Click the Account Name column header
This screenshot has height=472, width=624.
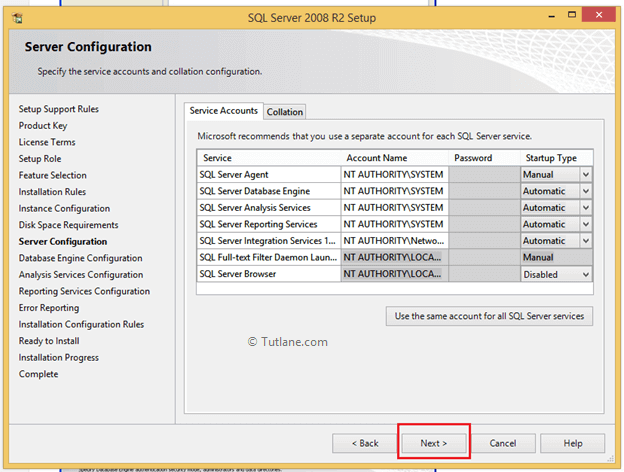tap(395, 158)
